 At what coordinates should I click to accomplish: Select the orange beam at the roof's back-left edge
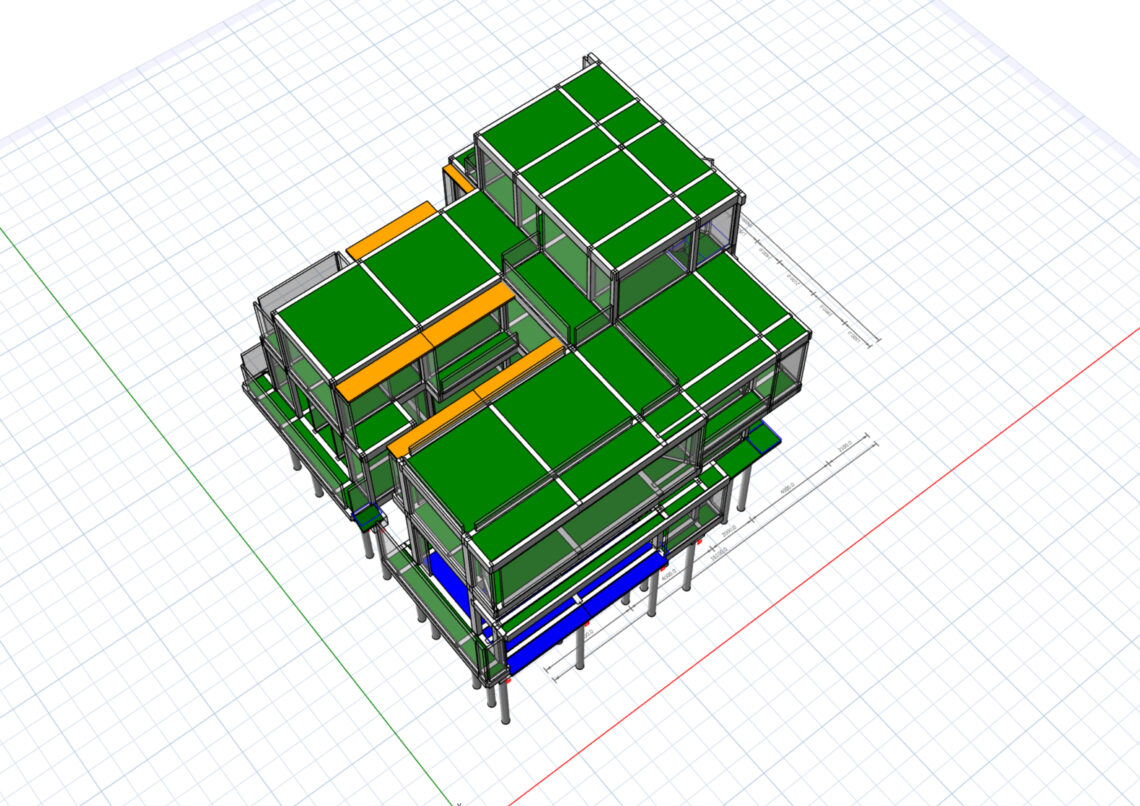pos(391,230)
